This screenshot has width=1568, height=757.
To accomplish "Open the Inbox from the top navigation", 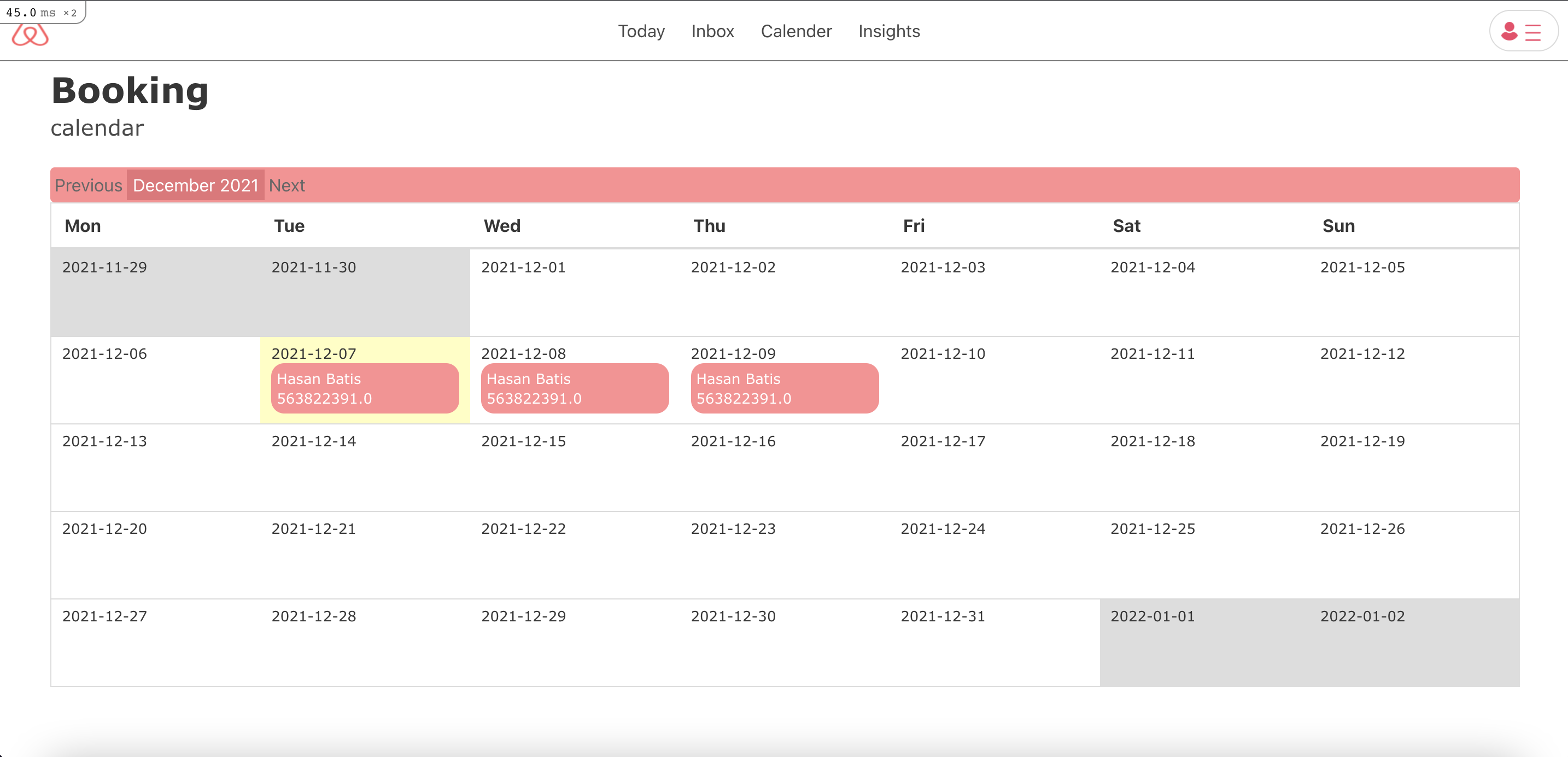I will click(x=712, y=31).
